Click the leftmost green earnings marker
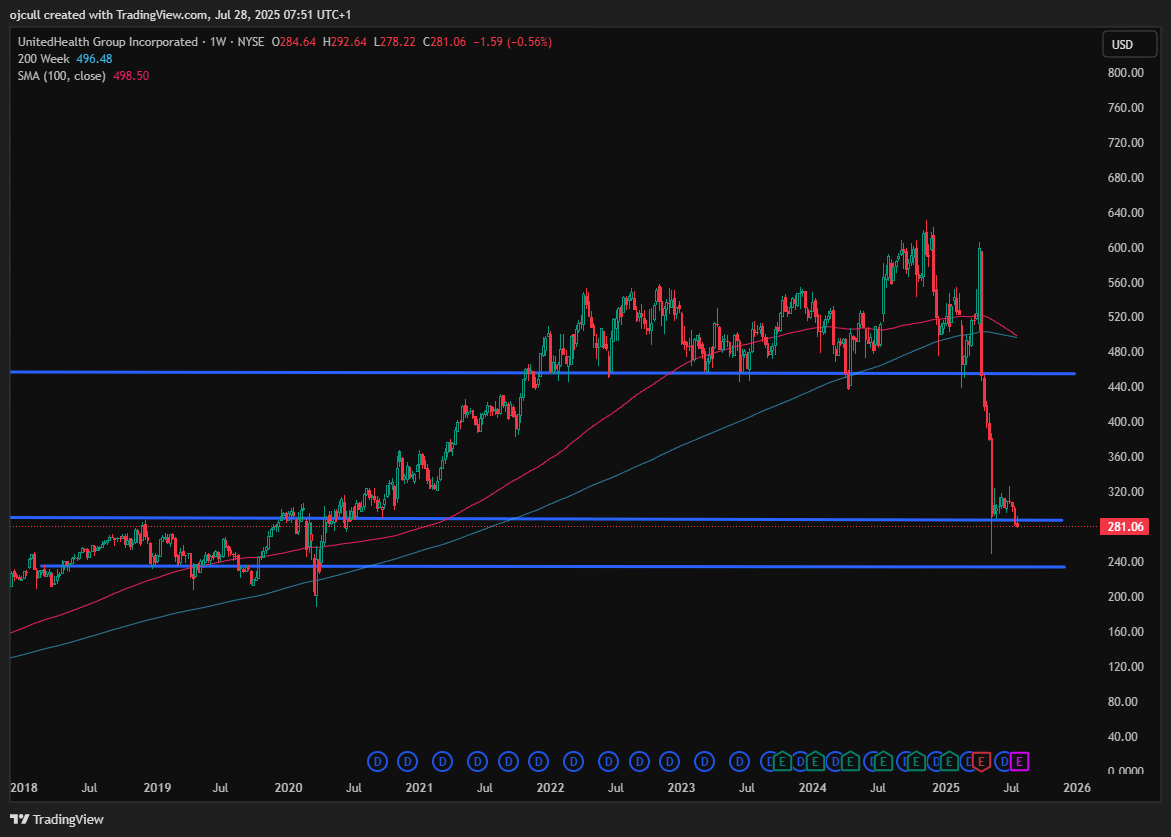 click(783, 761)
